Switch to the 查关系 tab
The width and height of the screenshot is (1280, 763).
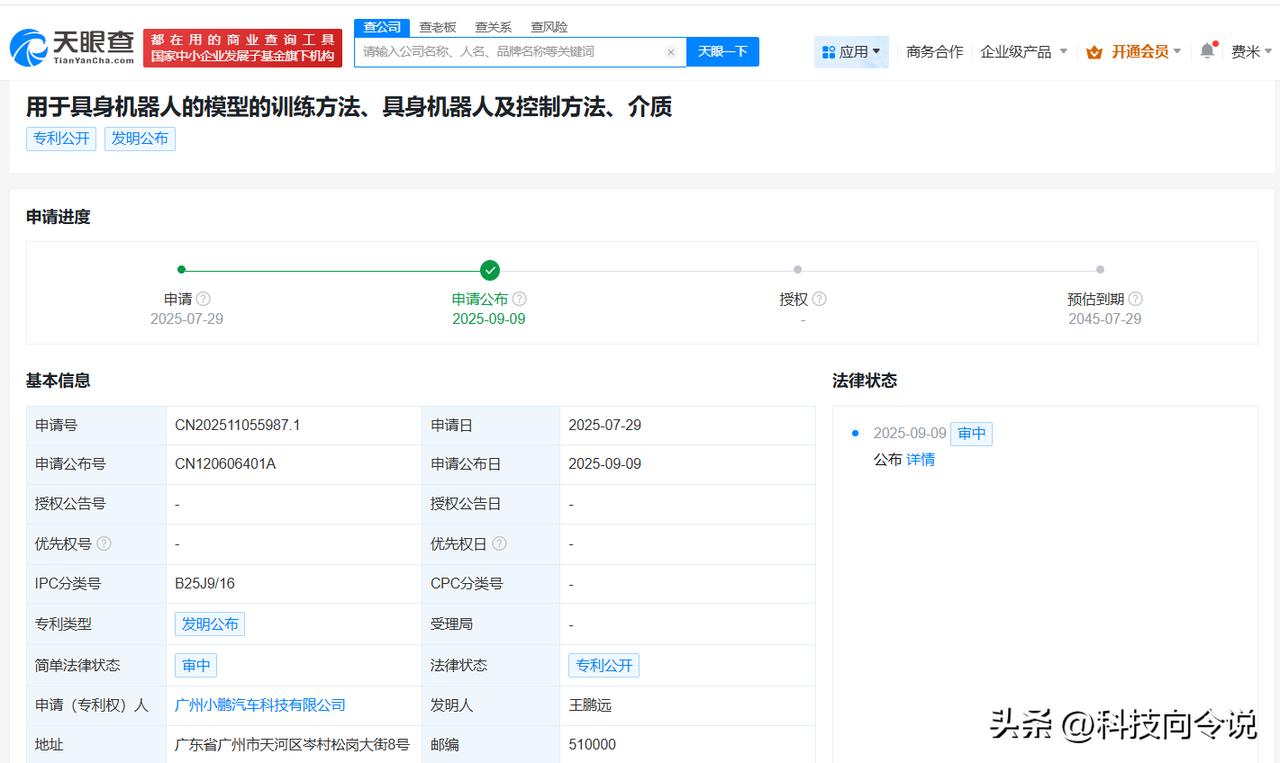pos(493,27)
